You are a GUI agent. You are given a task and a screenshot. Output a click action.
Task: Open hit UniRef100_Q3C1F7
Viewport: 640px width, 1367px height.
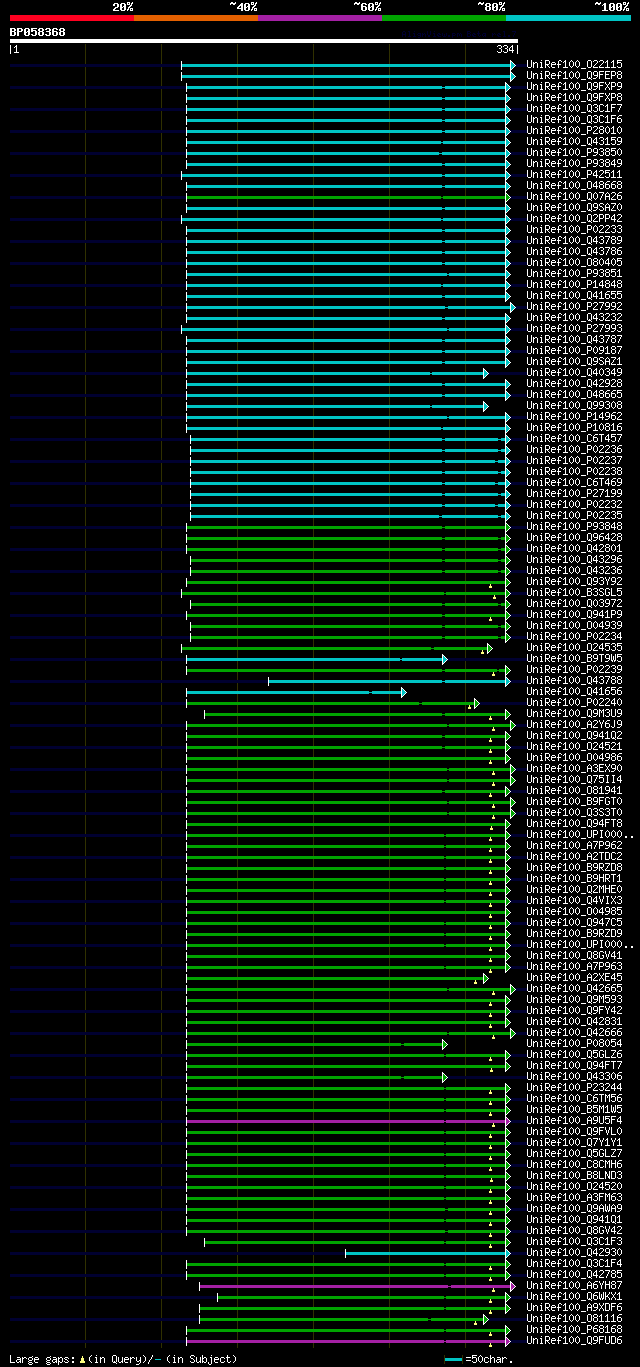tap(574, 108)
